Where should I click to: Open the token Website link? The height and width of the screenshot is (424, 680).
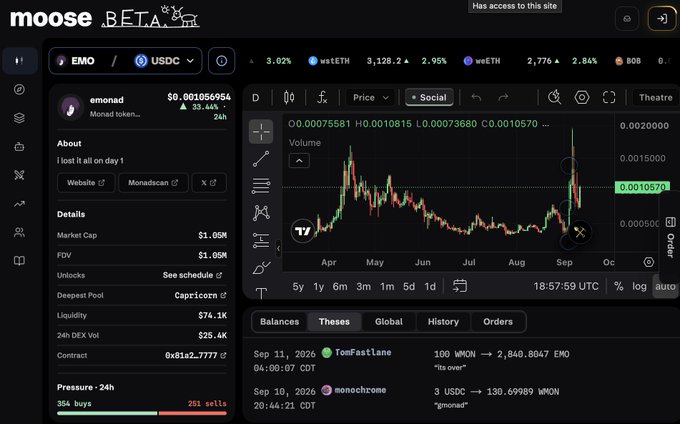pyautogui.click(x=86, y=183)
